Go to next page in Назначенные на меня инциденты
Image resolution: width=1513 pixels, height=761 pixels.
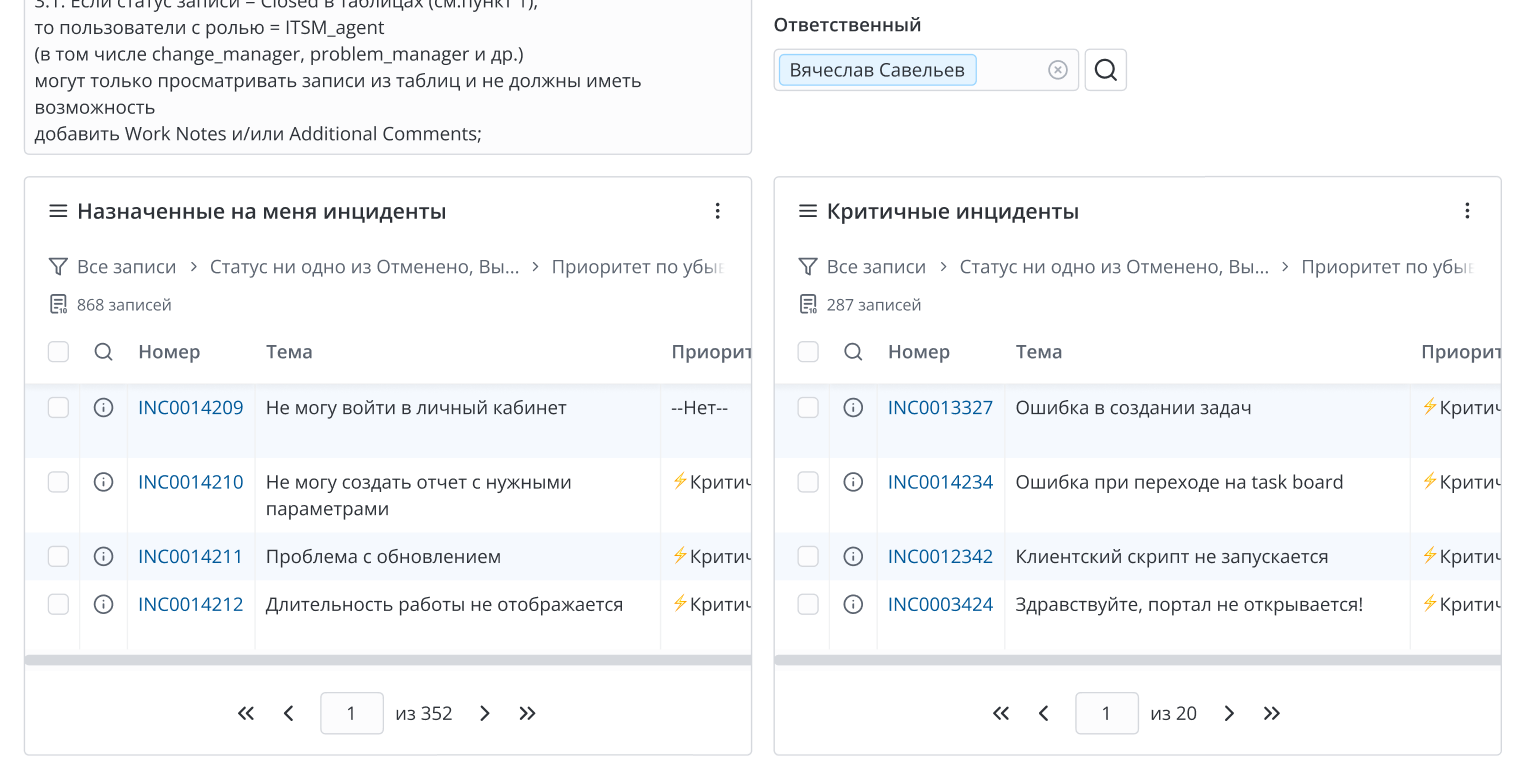[x=484, y=713]
